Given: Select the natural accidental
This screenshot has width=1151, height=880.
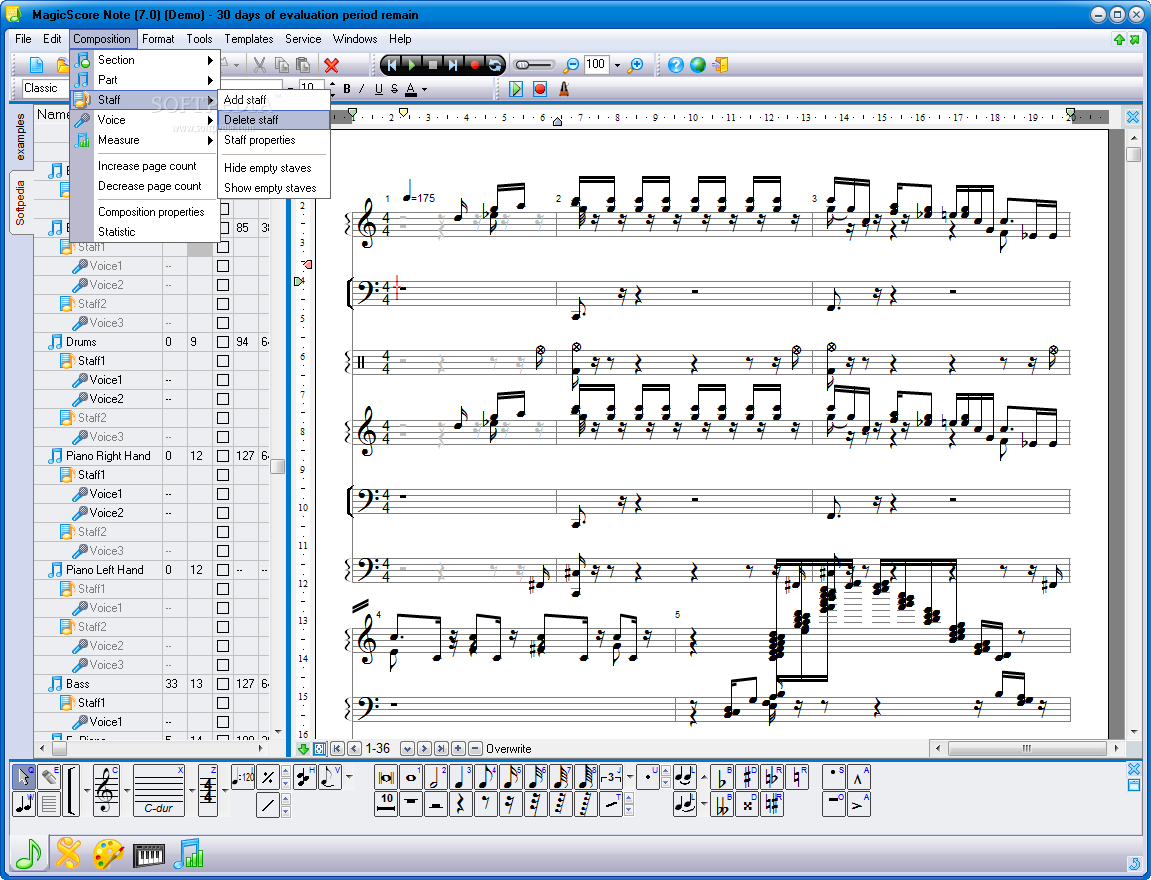Looking at the screenshot, I should pos(797,777).
